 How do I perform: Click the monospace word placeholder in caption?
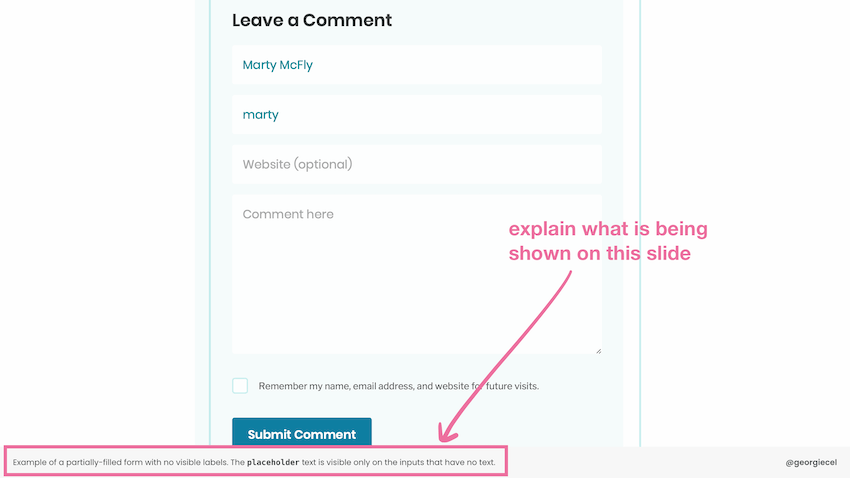pos(273,462)
